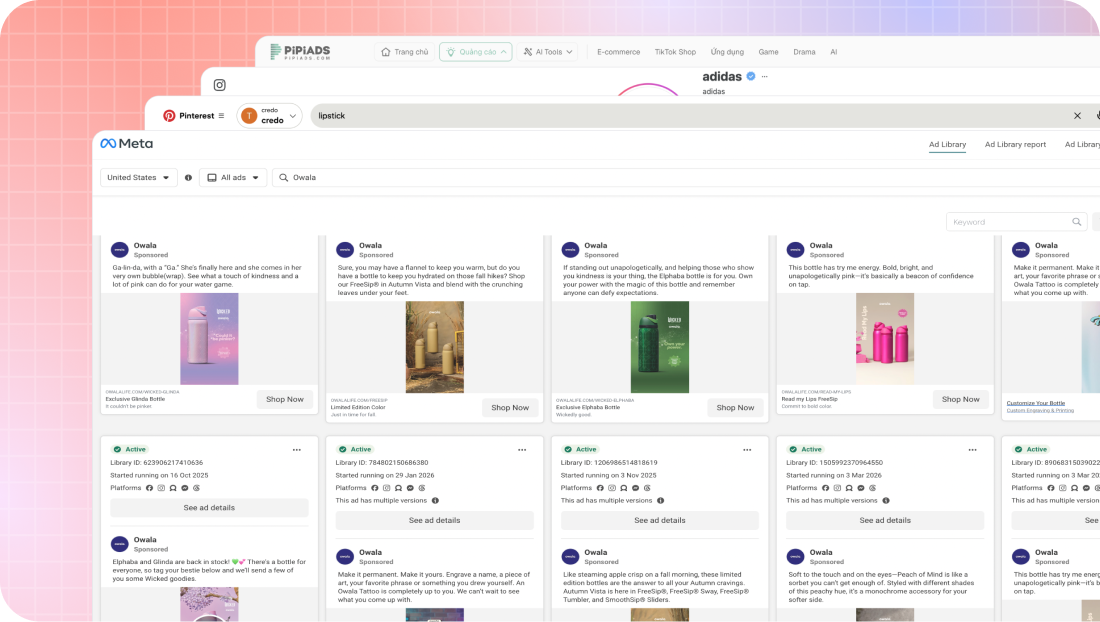1100x622 pixels.
Task: Click multiple versions info icon for ad 1505992370964550
Action: coord(885,501)
